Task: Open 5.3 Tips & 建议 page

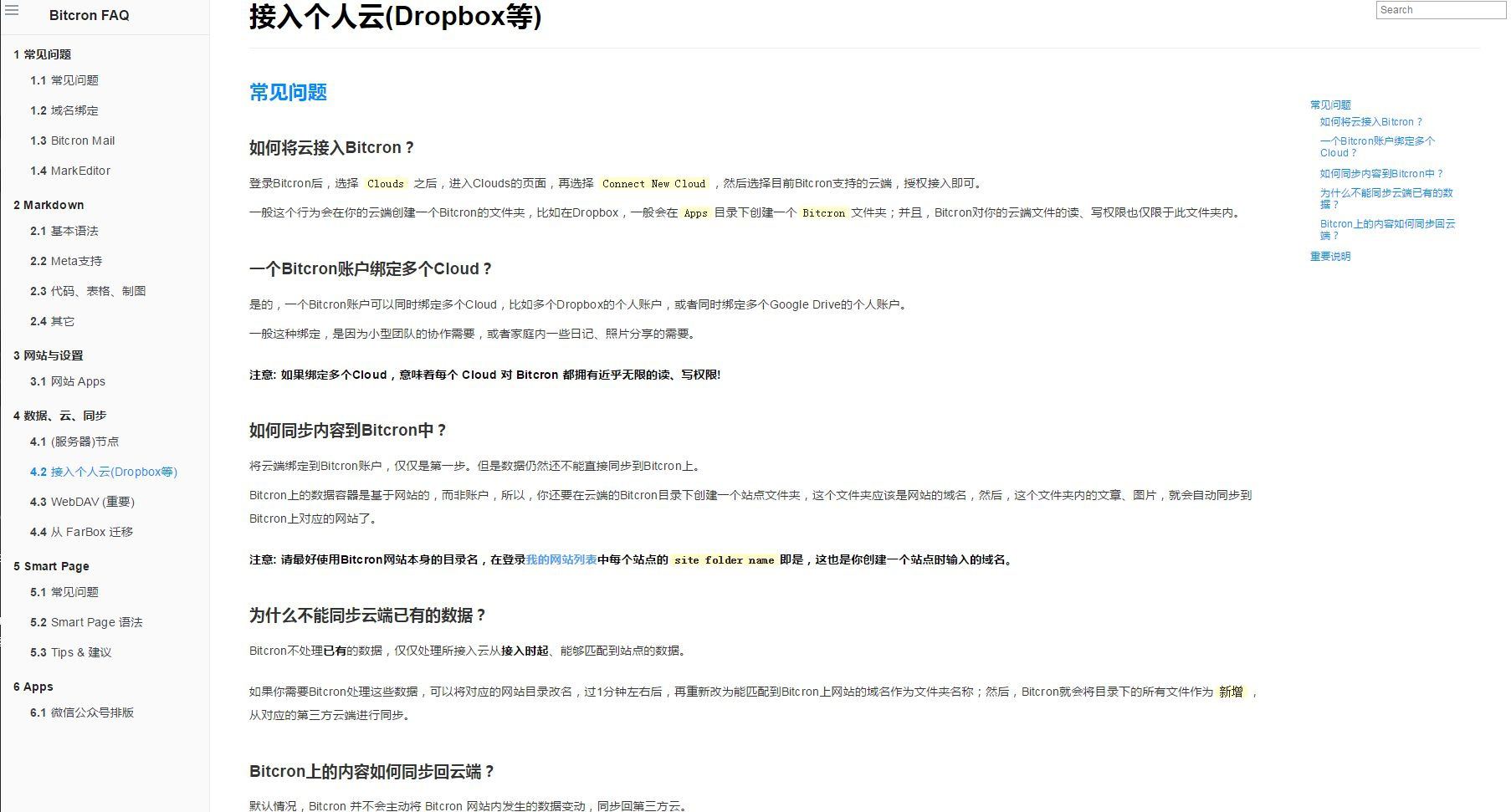Action: 71,652
